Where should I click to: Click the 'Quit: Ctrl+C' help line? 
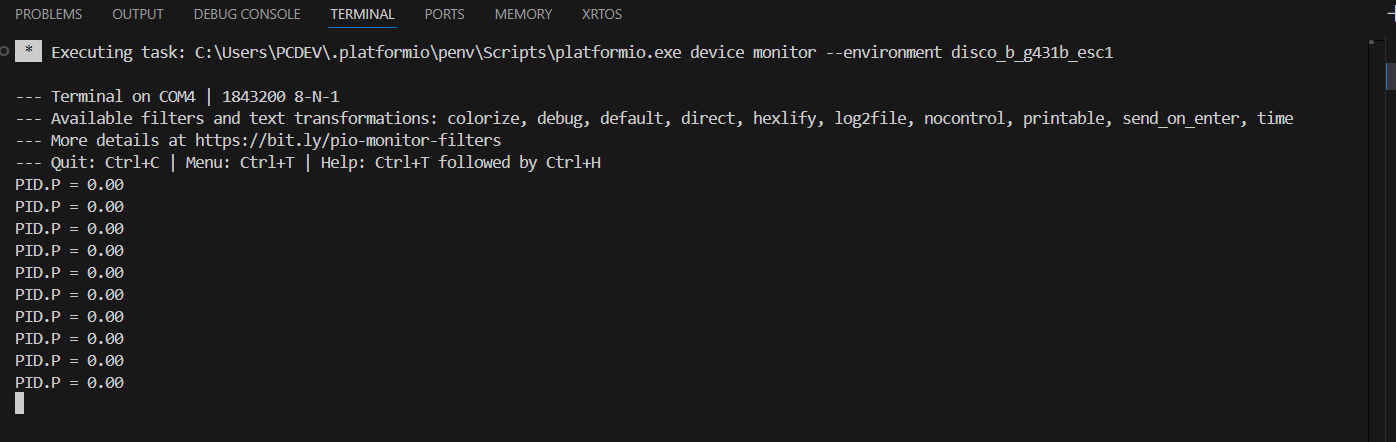(x=308, y=162)
